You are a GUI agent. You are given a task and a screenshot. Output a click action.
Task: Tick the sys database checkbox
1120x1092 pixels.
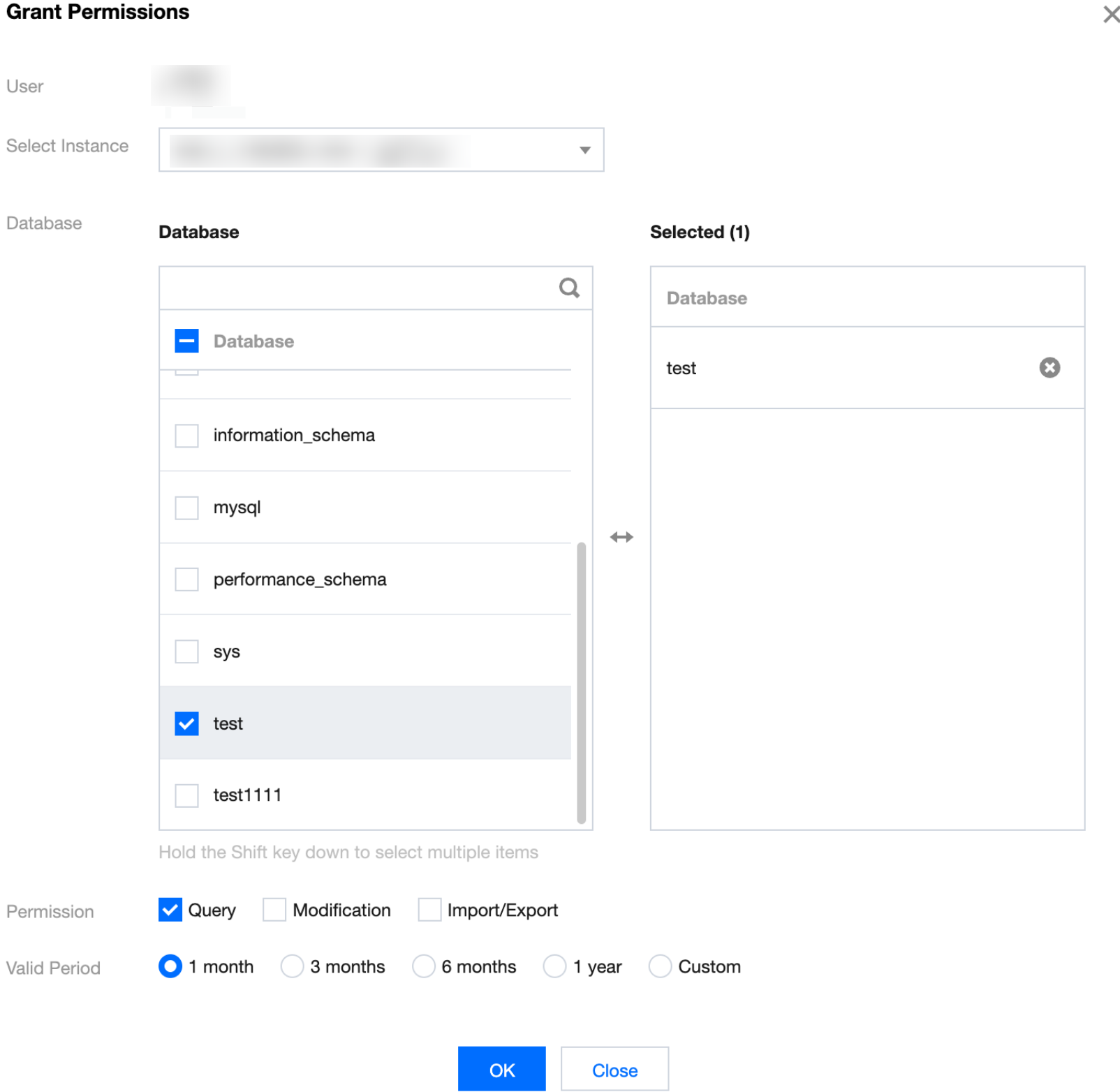coord(186,651)
